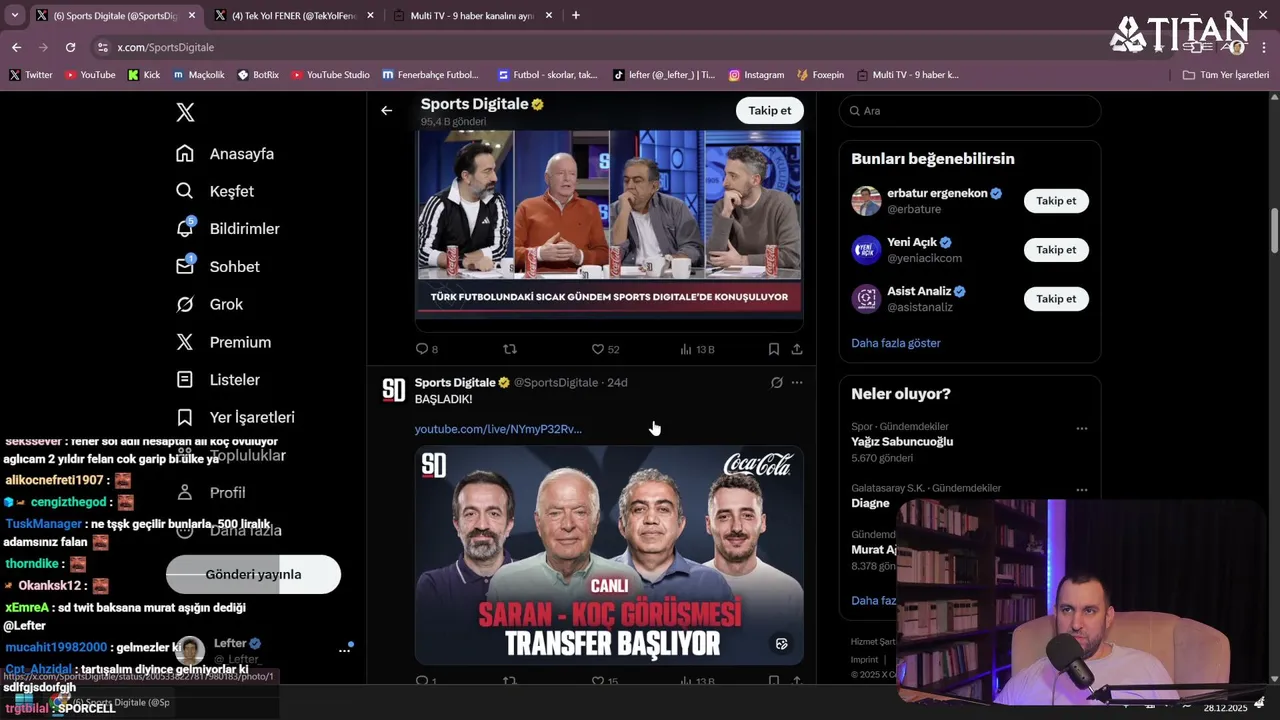Expand the tab search dropdown
The image size is (1280, 720).
(x=14, y=15)
